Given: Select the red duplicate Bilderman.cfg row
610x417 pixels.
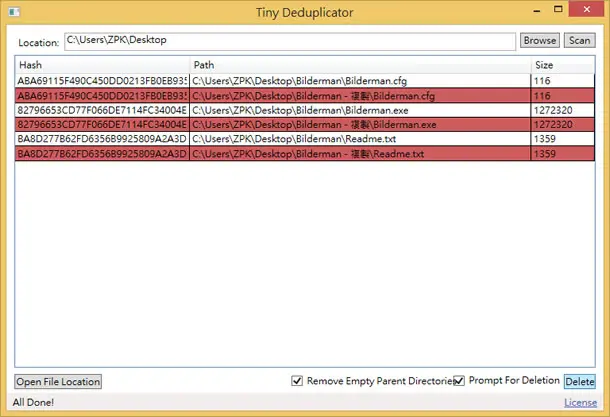Looking at the screenshot, I should (x=305, y=96).
